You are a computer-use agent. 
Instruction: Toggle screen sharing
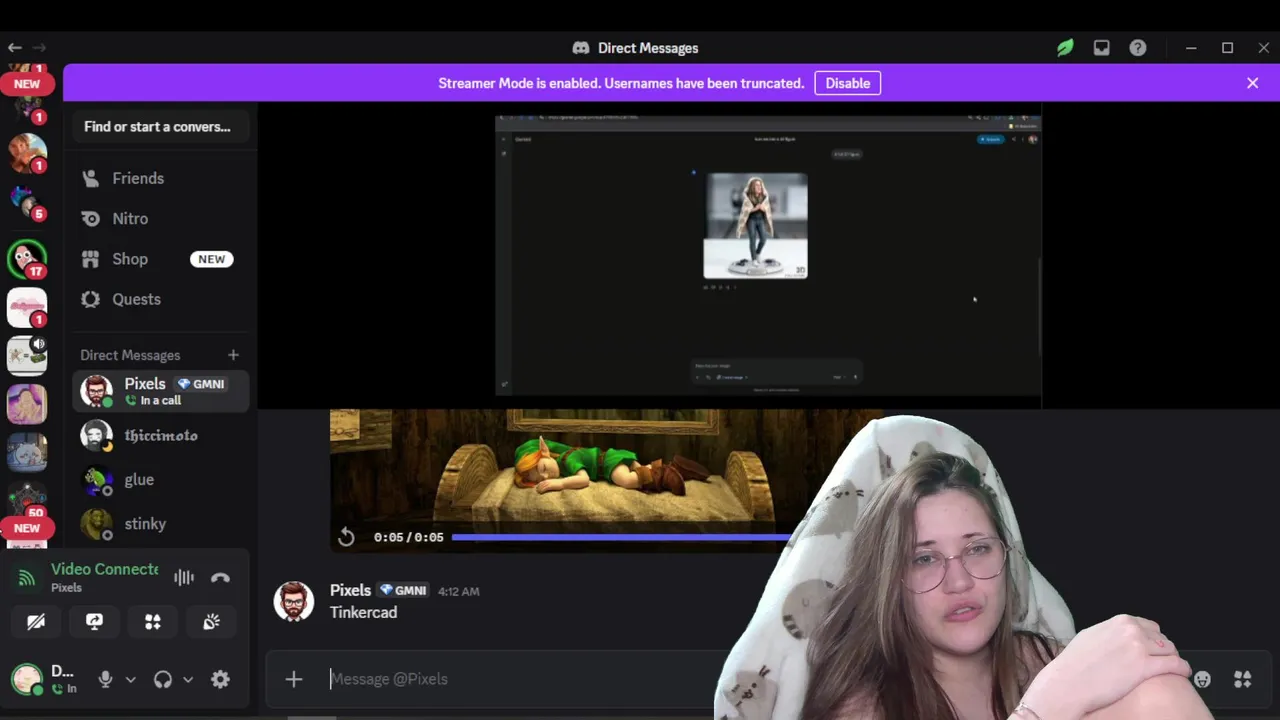click(94, 622)
